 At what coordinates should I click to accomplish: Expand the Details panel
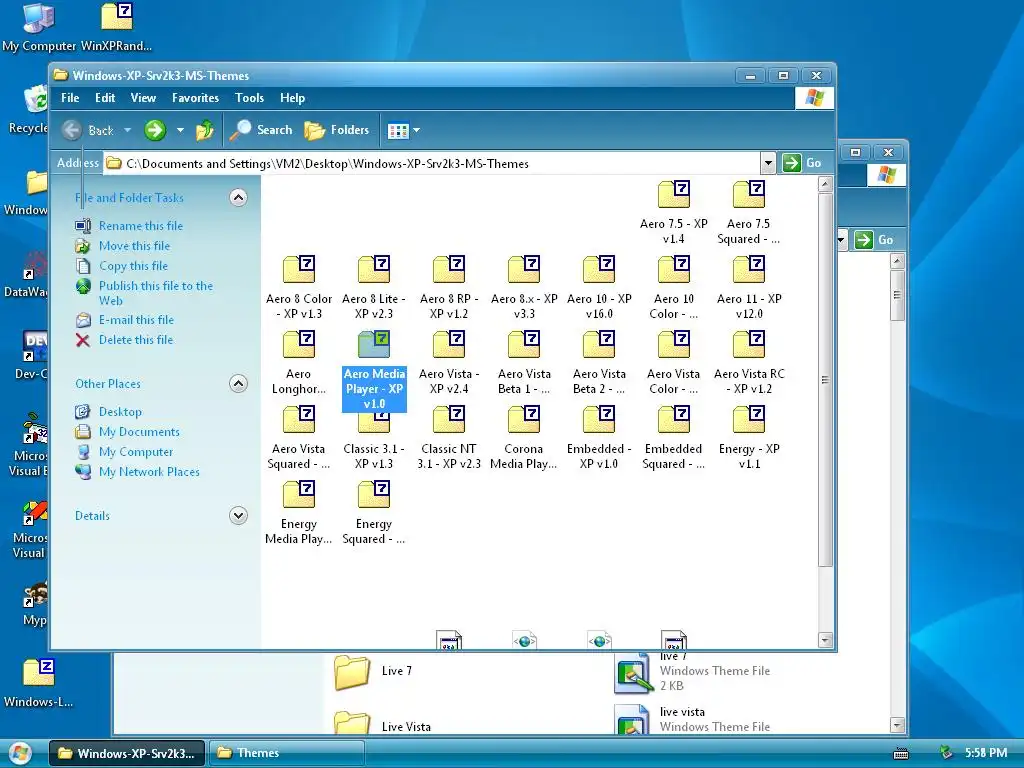coord(238,515)
